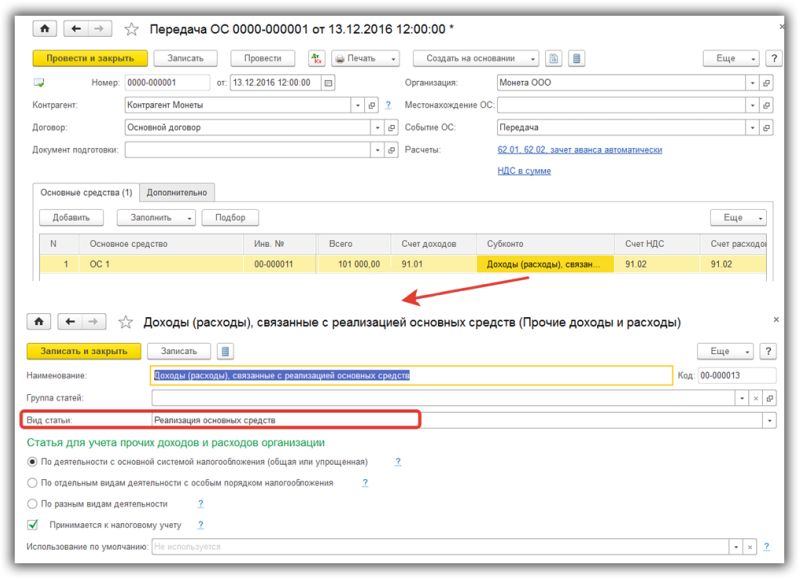Open the Еще menu in the top document toolbar
Viewport: 800px width, 579px height.
tap(731, 58)
